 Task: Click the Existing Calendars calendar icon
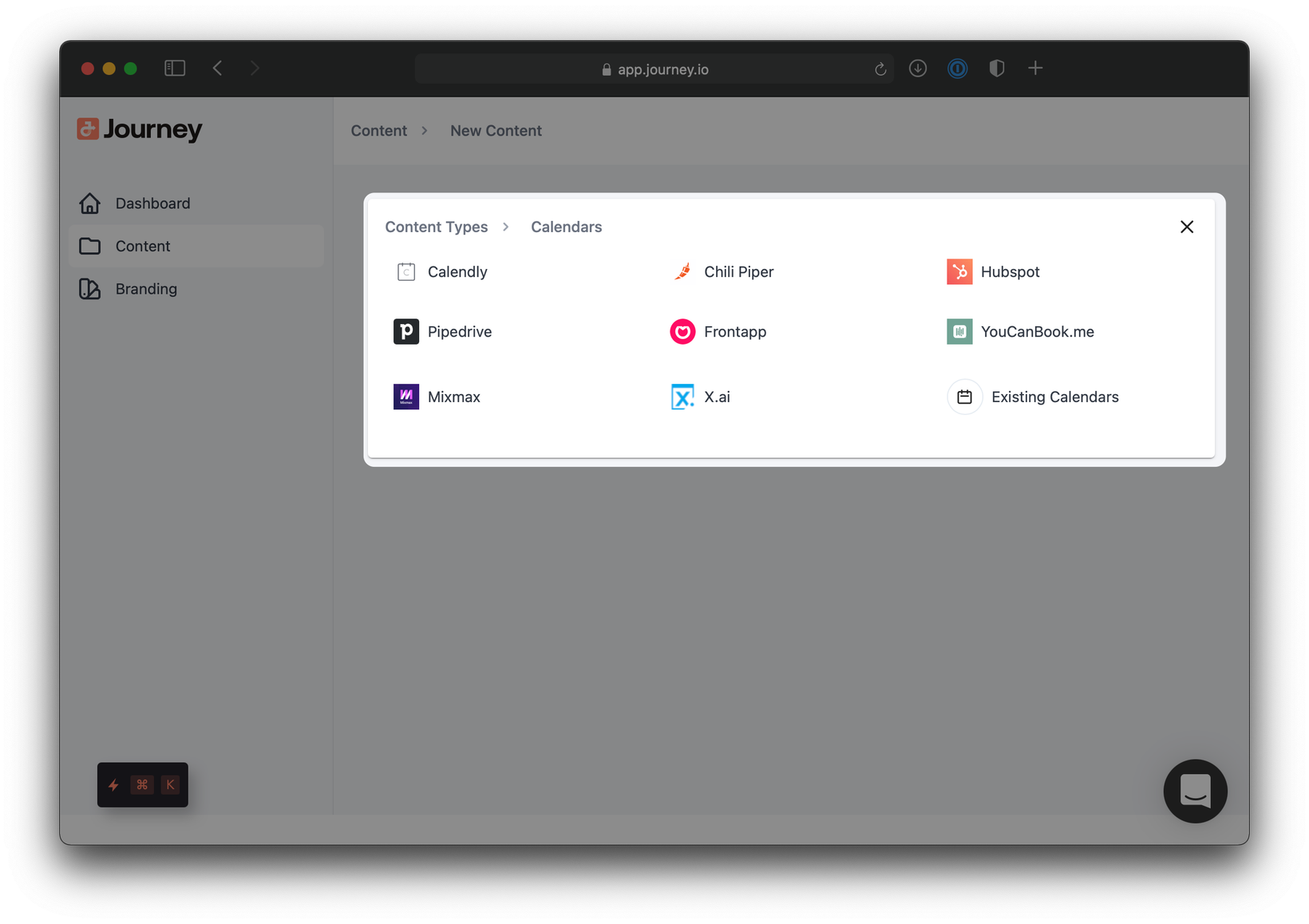click(x=964, y=397)
